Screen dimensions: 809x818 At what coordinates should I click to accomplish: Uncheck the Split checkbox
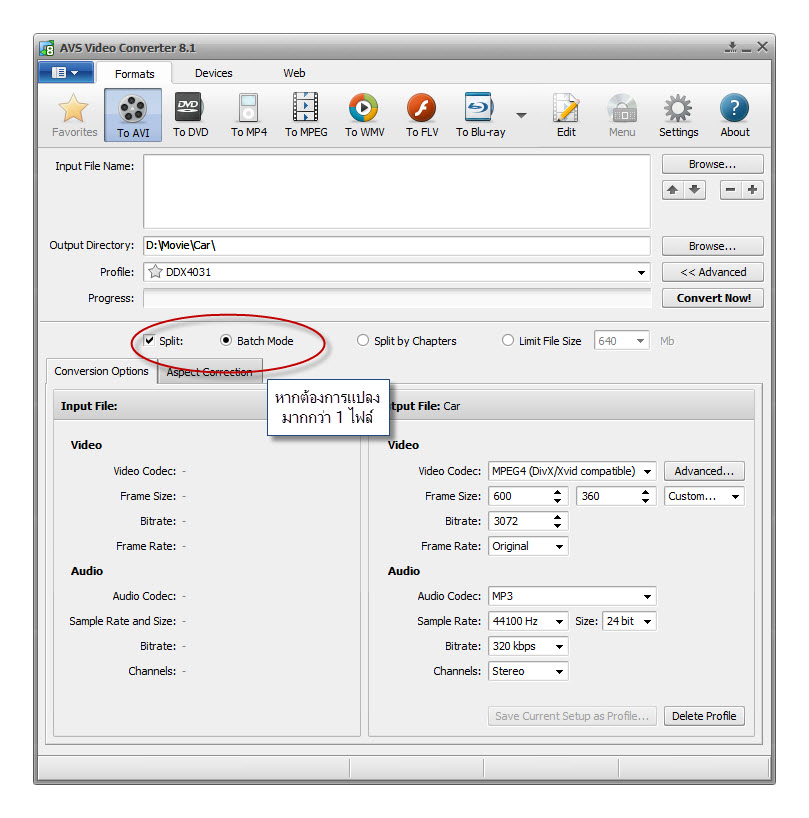point(149,341)
